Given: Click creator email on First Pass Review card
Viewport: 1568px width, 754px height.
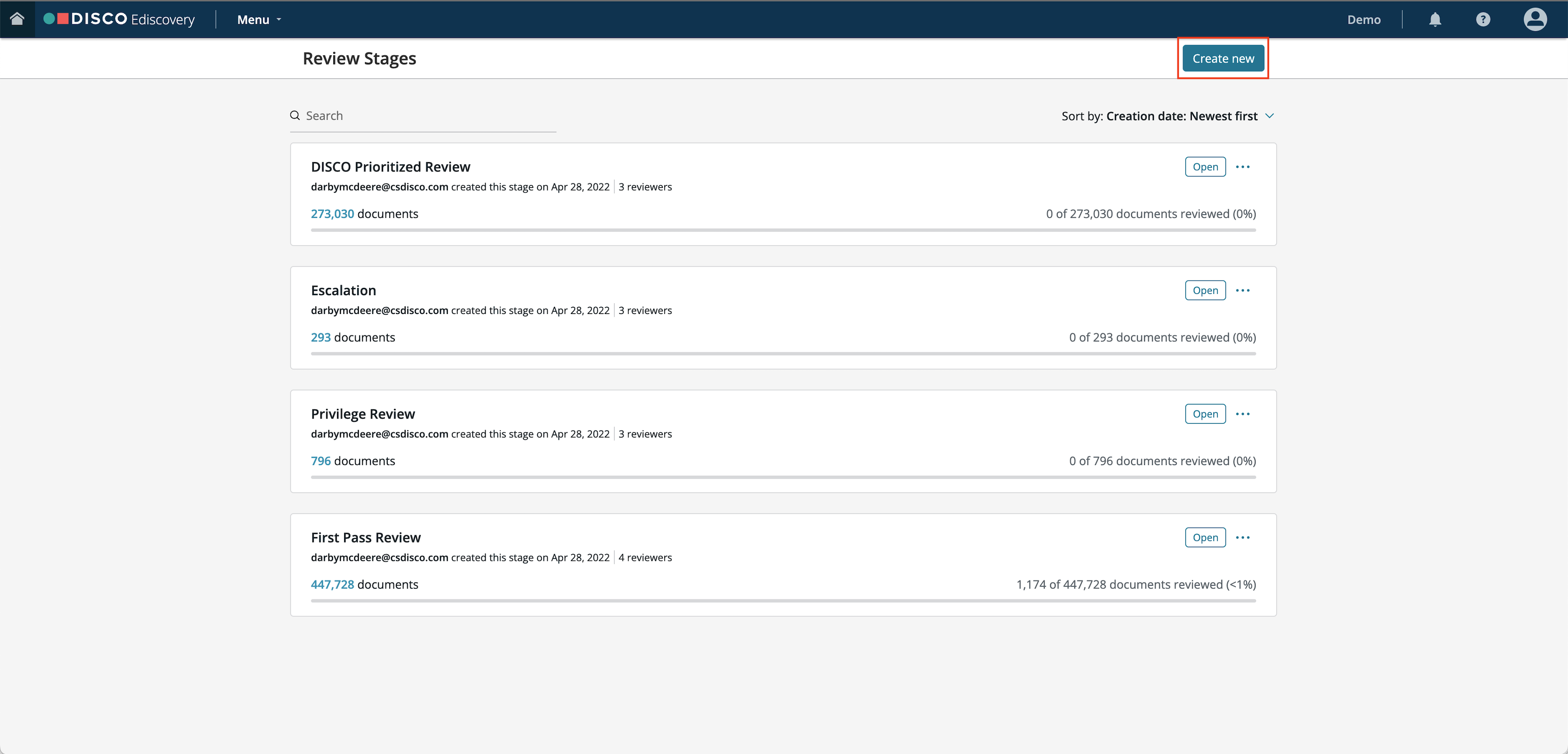Looking at the screenshot, I should click(x=379, y=557).
